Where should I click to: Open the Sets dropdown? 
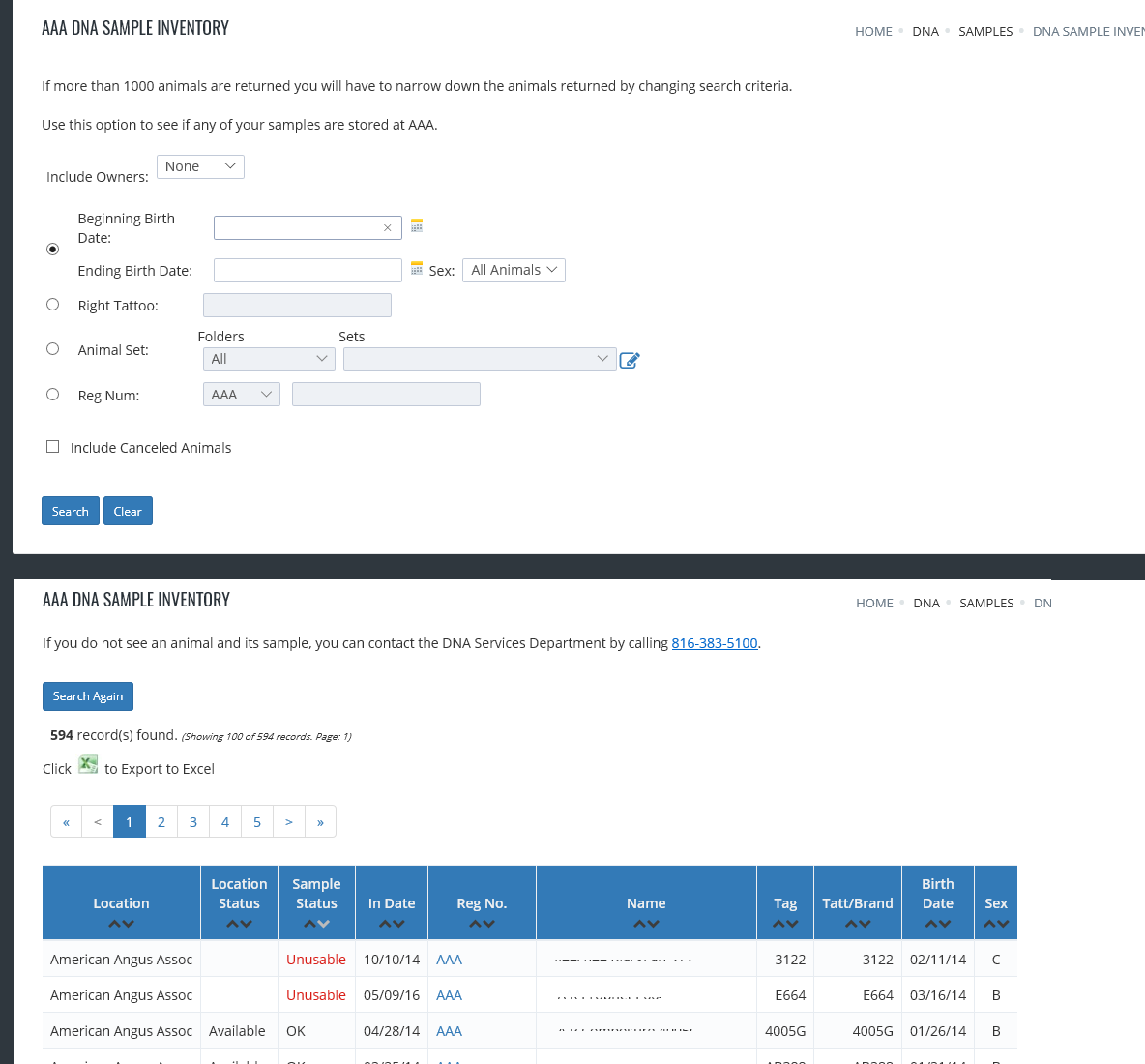click(480, 359)
